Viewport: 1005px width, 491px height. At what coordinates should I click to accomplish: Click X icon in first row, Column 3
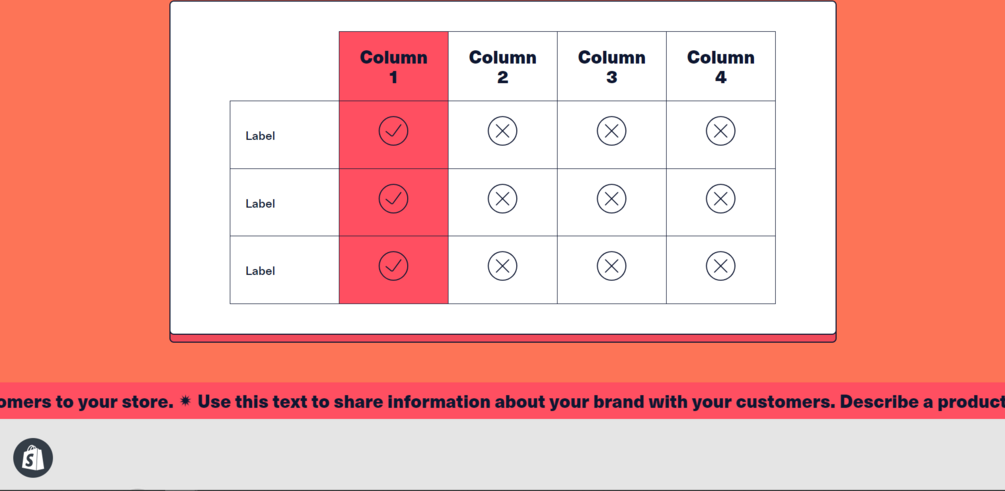611,131
